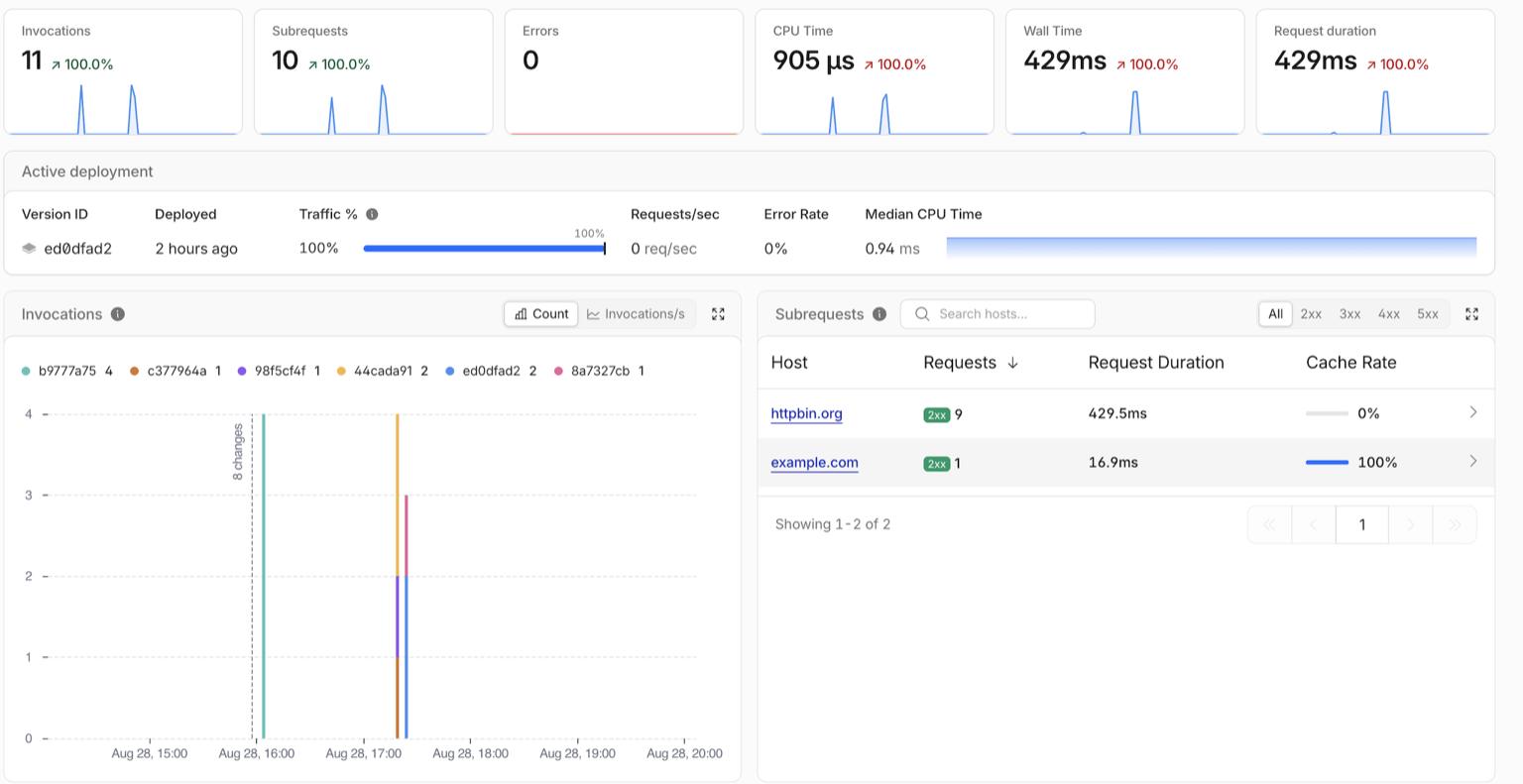Click the 2xx badge in httpbin.org row
Viewport: 1523px width, 784px height.
936,414
